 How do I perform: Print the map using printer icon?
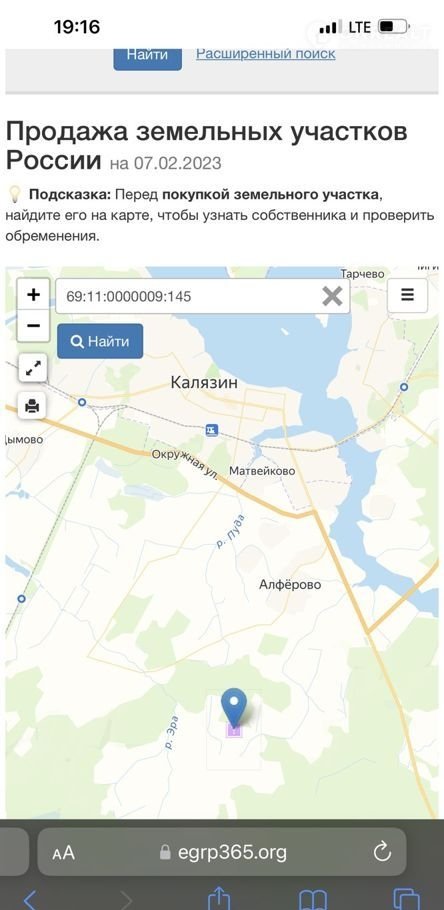[x=33, y=406]
